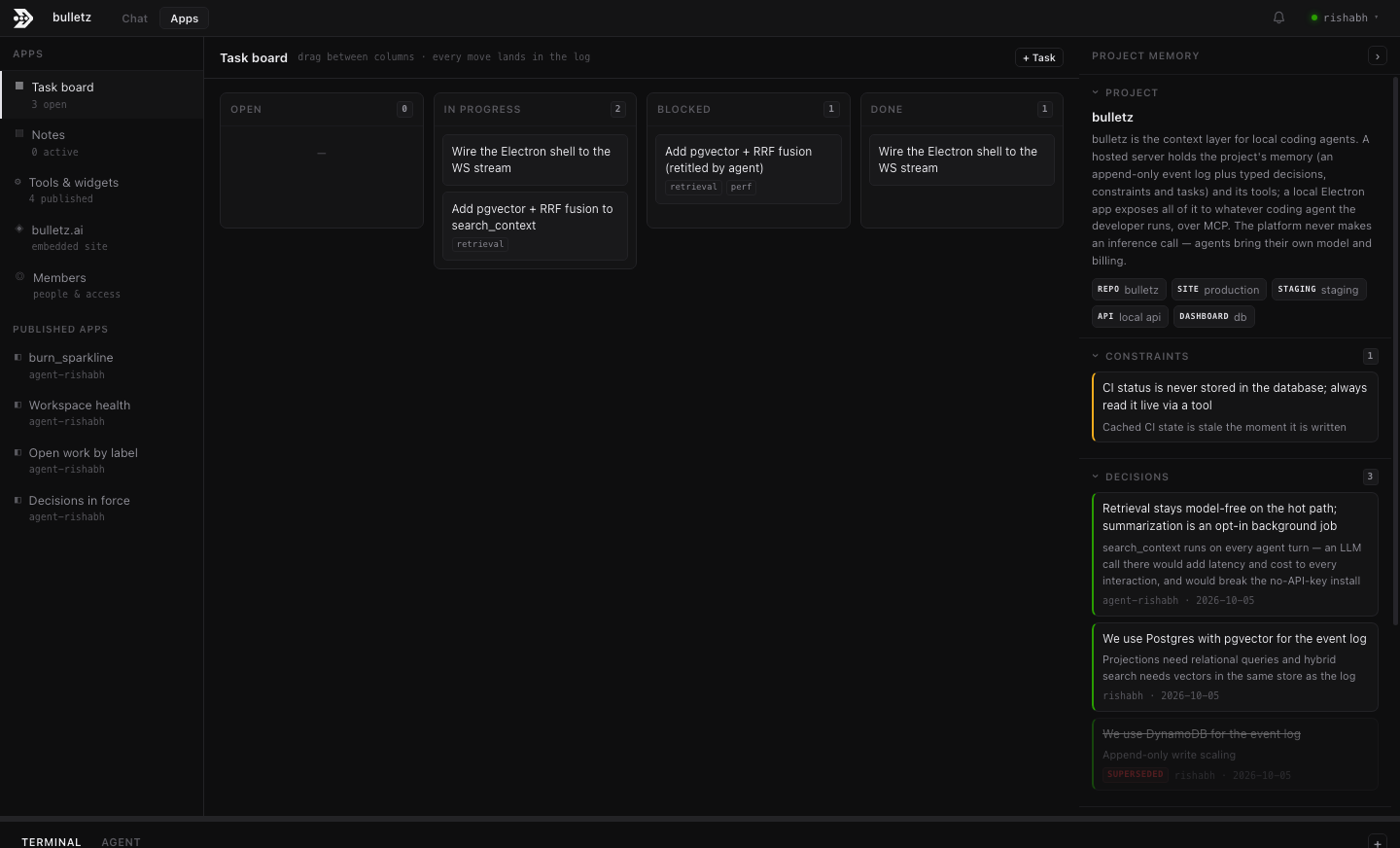This screenshot has width=1400, height=848.
Task: Click the plus button in terminal bar
Action: click(x=1377, y=842)
